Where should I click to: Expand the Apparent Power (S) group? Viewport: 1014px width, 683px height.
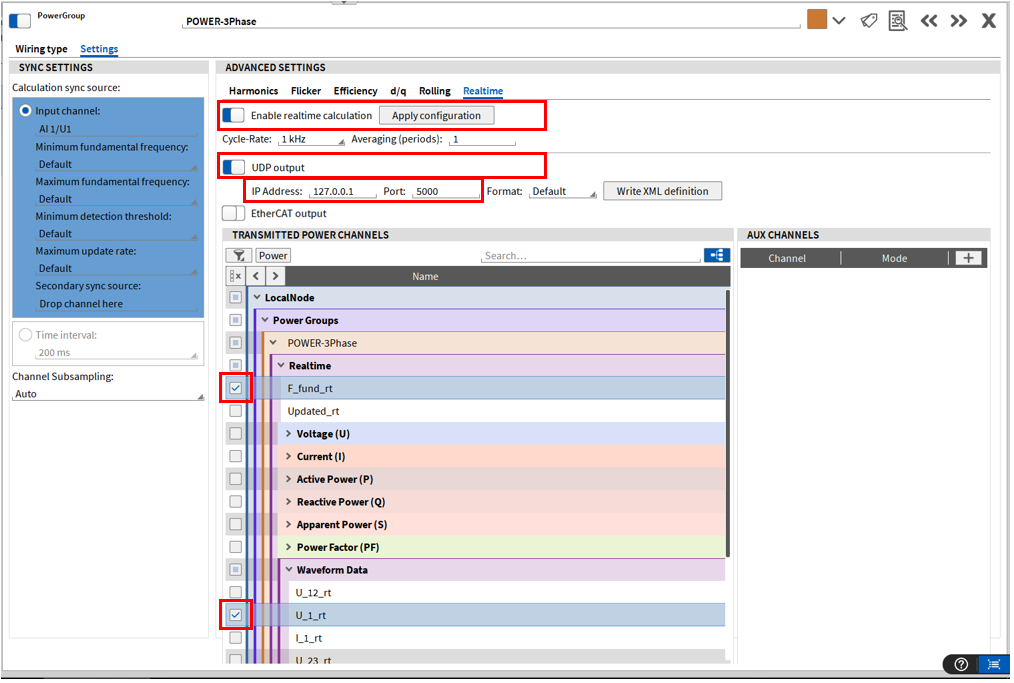coord(289,525)
